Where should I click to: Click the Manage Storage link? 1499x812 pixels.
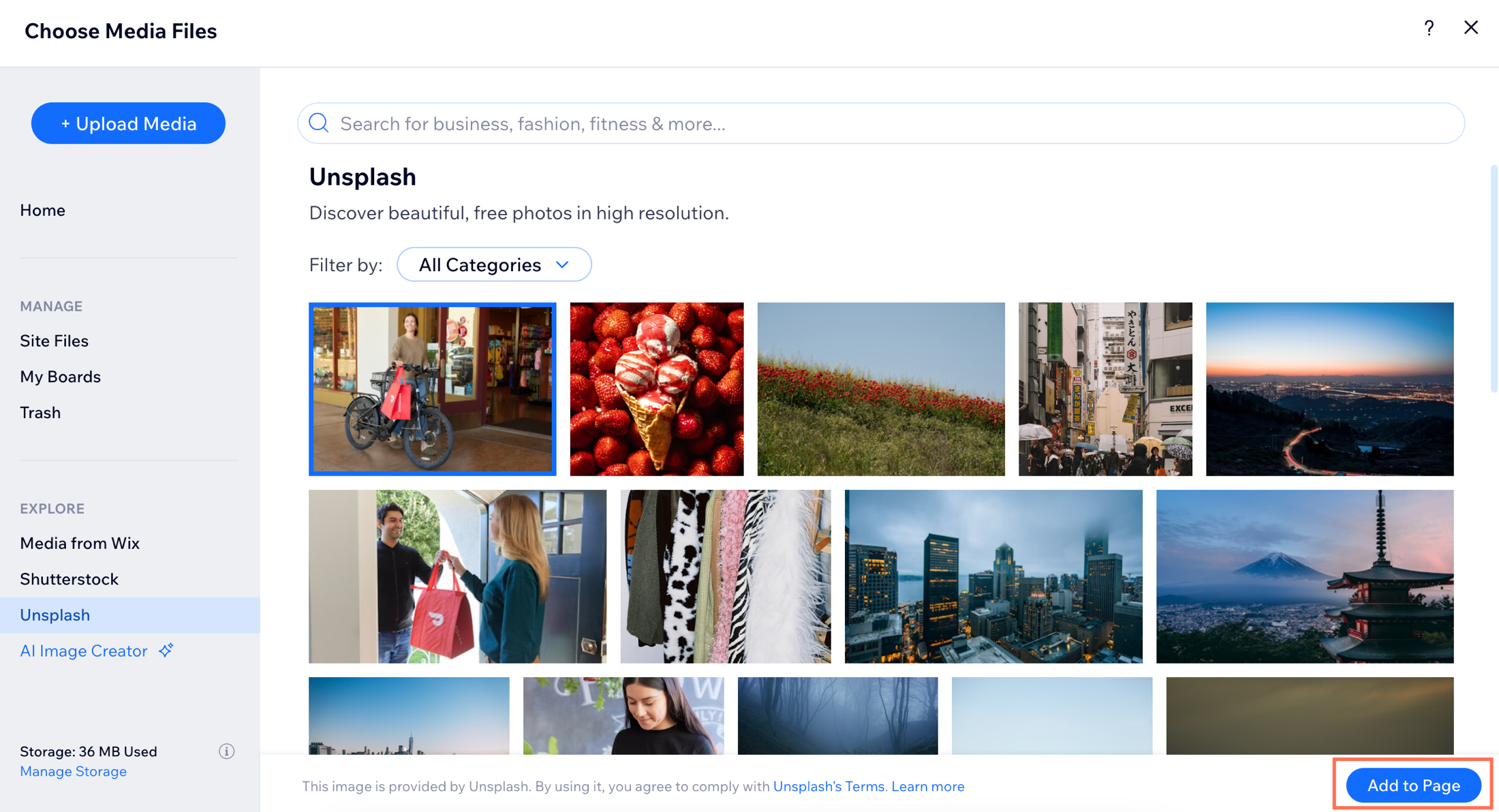click(x=72, y=770)
